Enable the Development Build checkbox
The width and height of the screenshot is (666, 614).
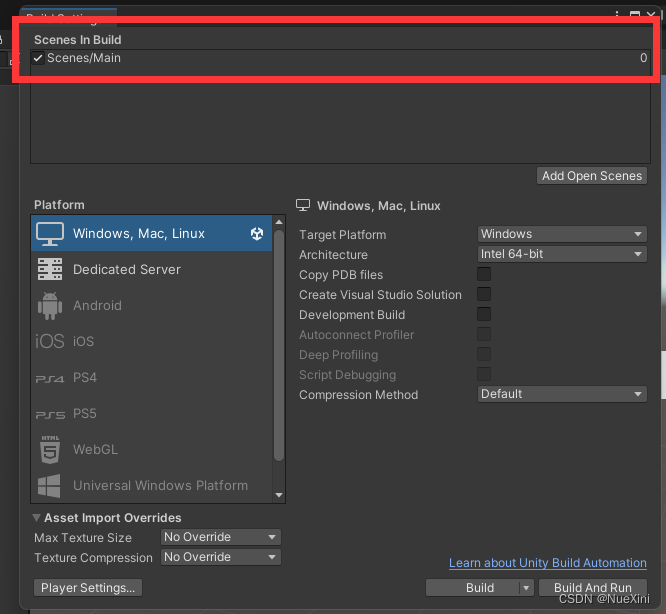[484, 314]
